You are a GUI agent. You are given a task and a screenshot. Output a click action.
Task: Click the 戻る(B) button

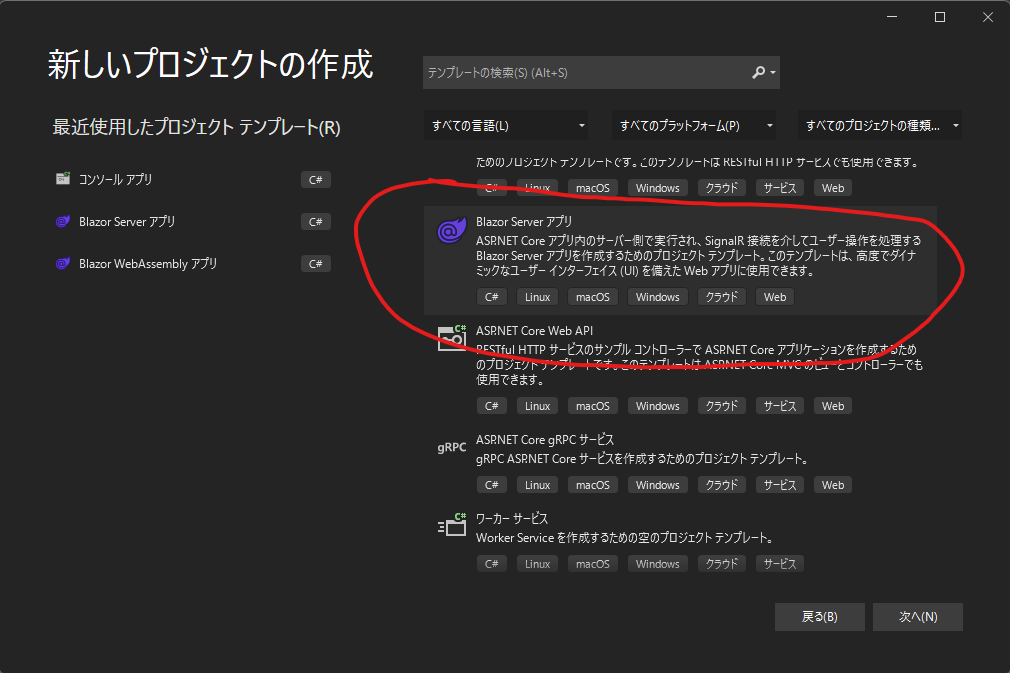[819, 616]
